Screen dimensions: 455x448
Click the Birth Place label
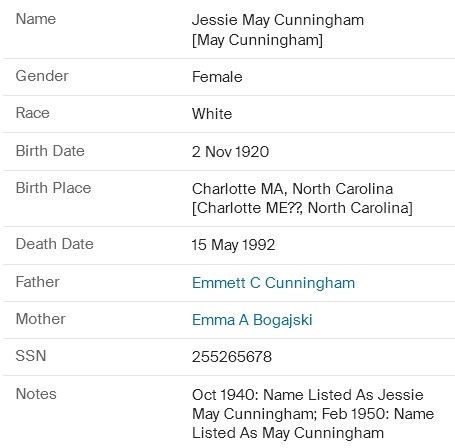(x=53, y=188)
